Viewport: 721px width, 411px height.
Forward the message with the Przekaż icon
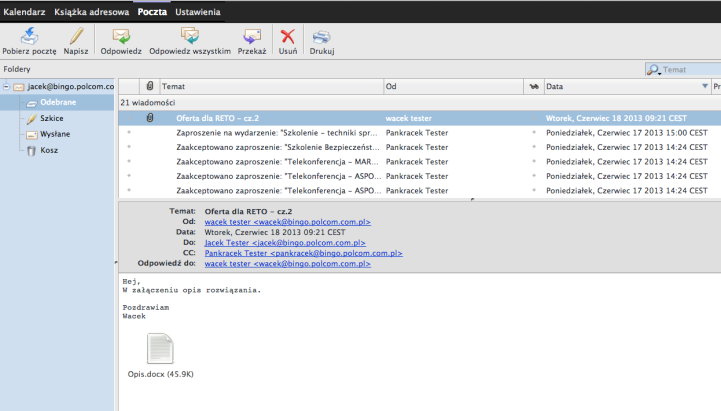click(x=252, y=36)
